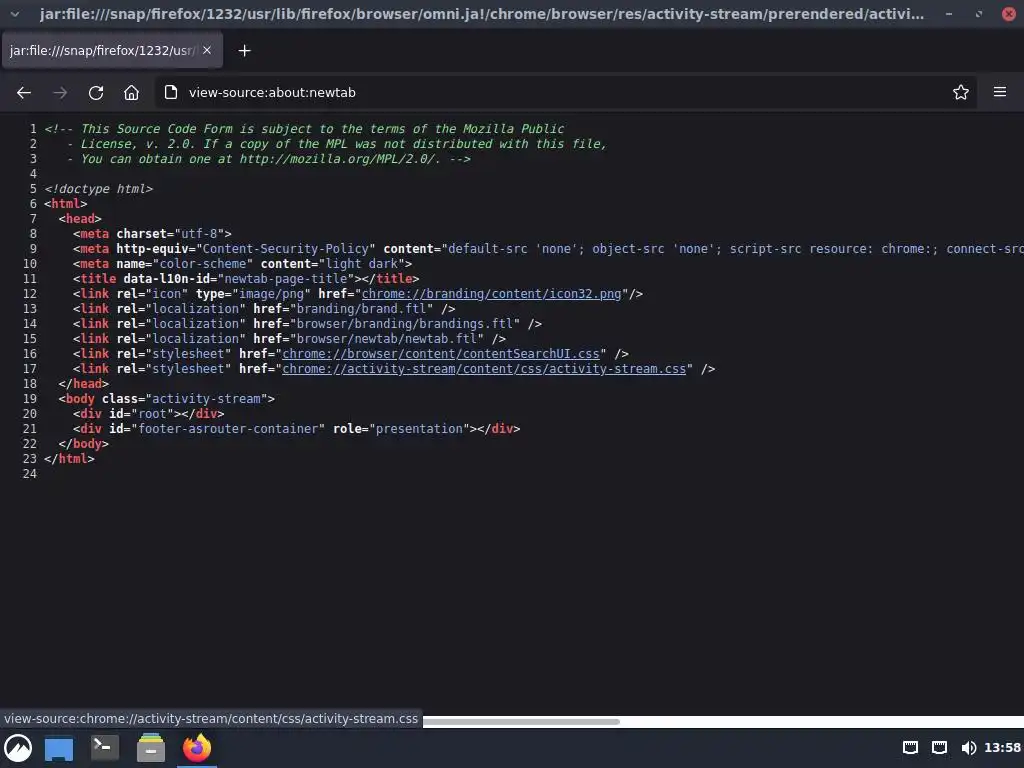Click the window title bar text
The width and height of the screenshot is (1024, 768).
482,14
